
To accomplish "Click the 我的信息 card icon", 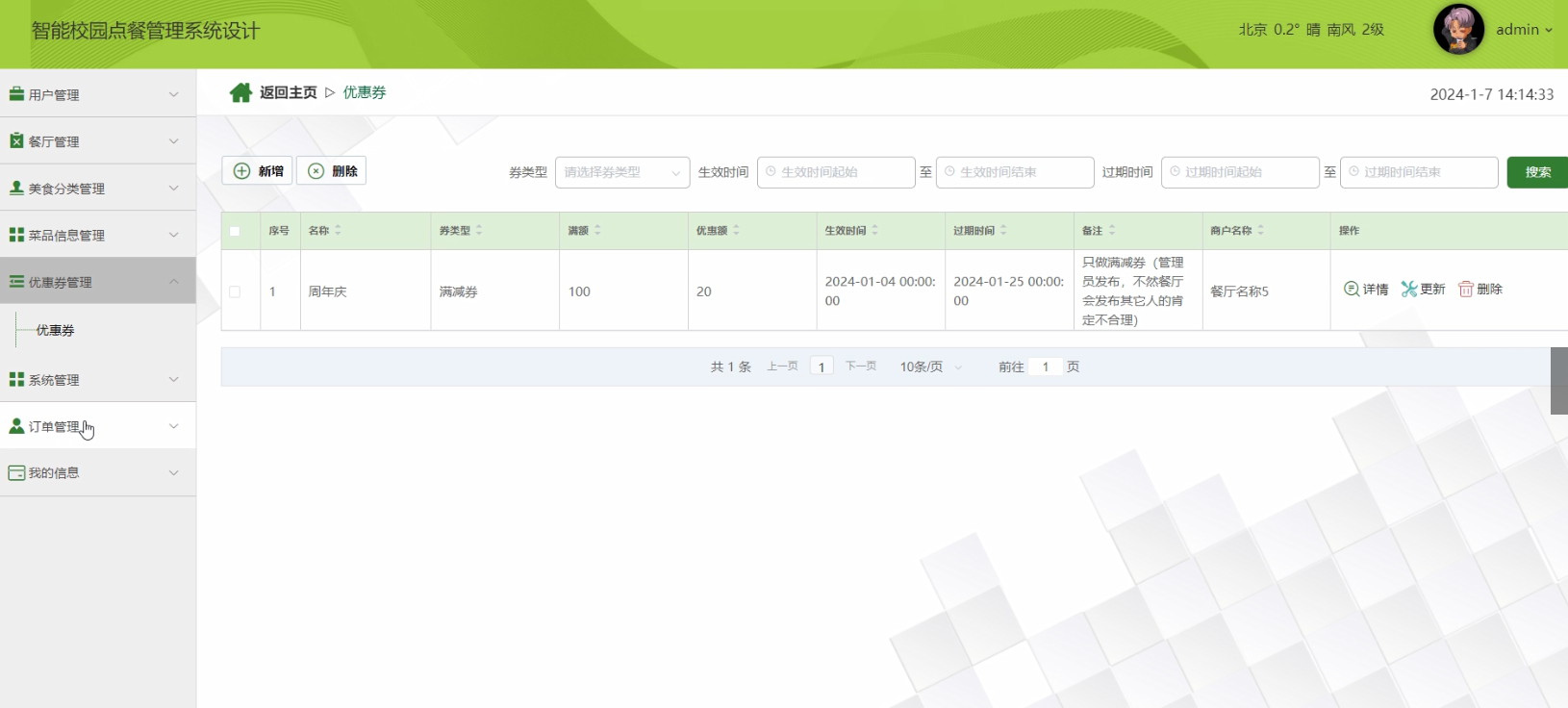I will pyautogui.click(x=16, y=473).
